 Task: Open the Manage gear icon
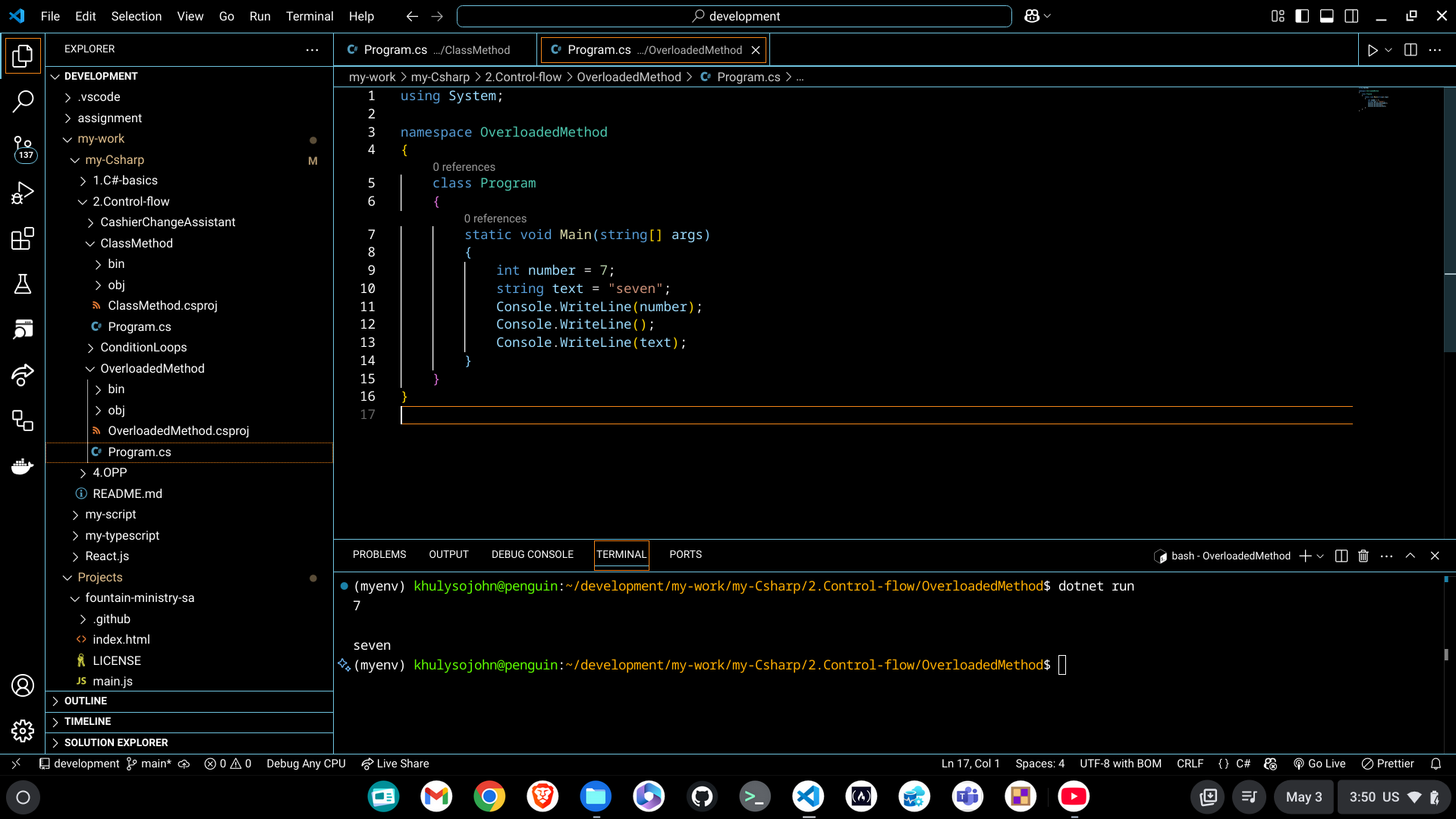pyautogui.click(x=23, y=731)
